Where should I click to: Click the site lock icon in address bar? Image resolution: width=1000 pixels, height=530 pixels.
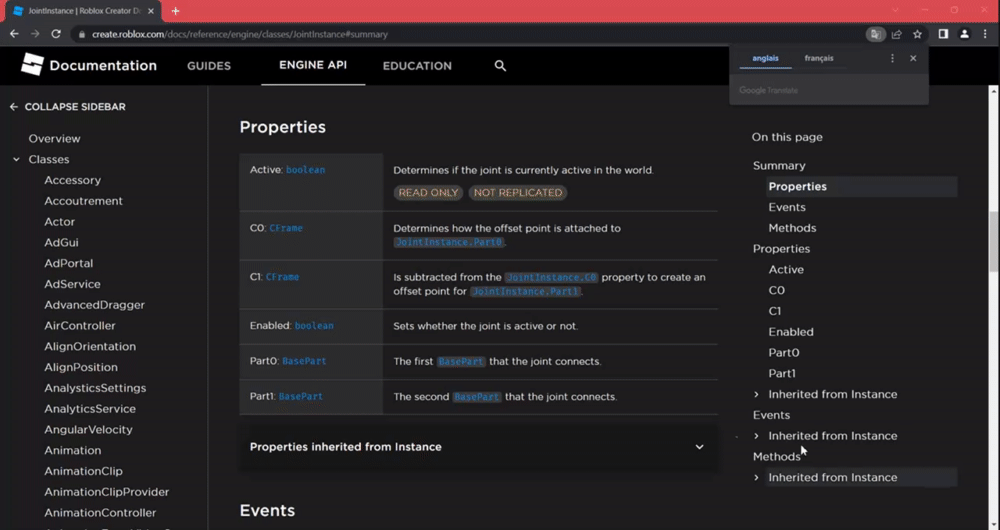click(x=82, y=34)
